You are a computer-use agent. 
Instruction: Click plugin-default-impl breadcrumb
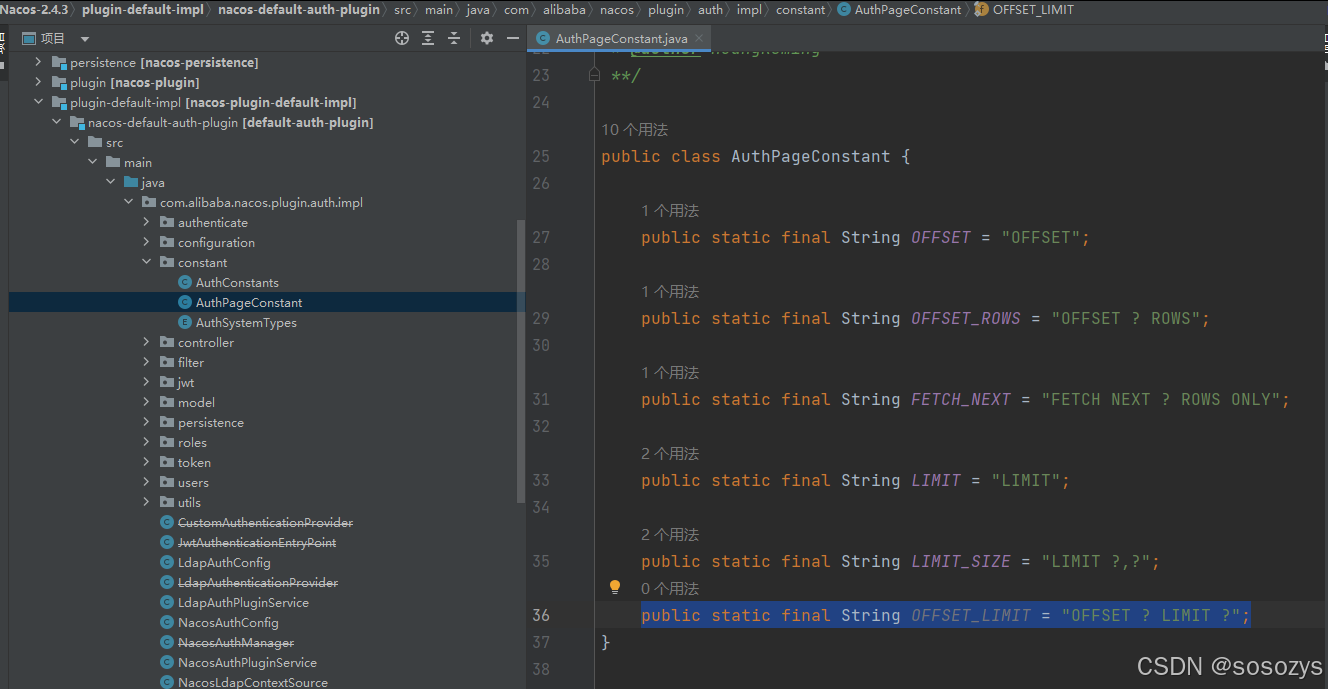143,9
